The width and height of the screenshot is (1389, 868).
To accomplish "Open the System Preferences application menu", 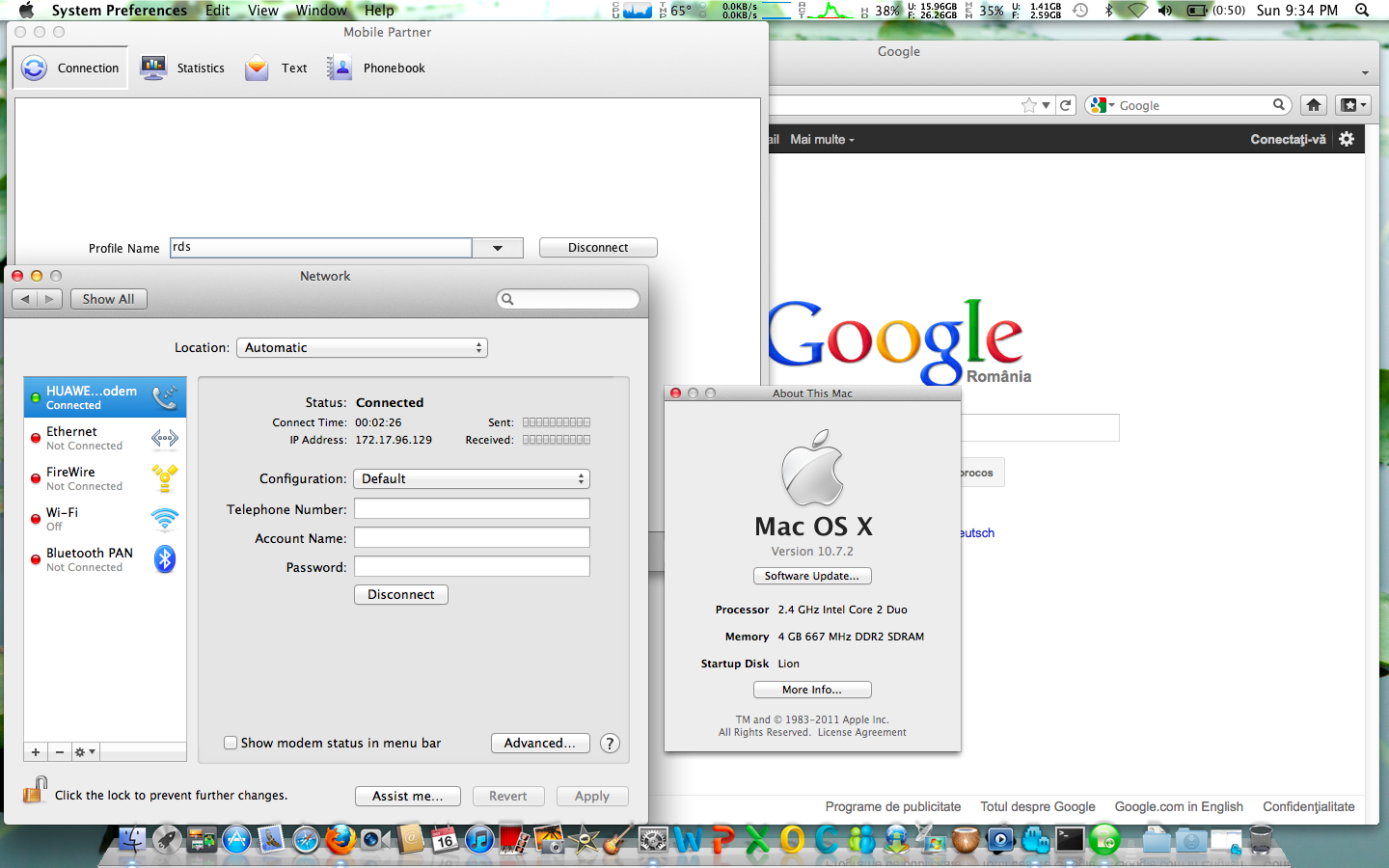I will point(120,11).
